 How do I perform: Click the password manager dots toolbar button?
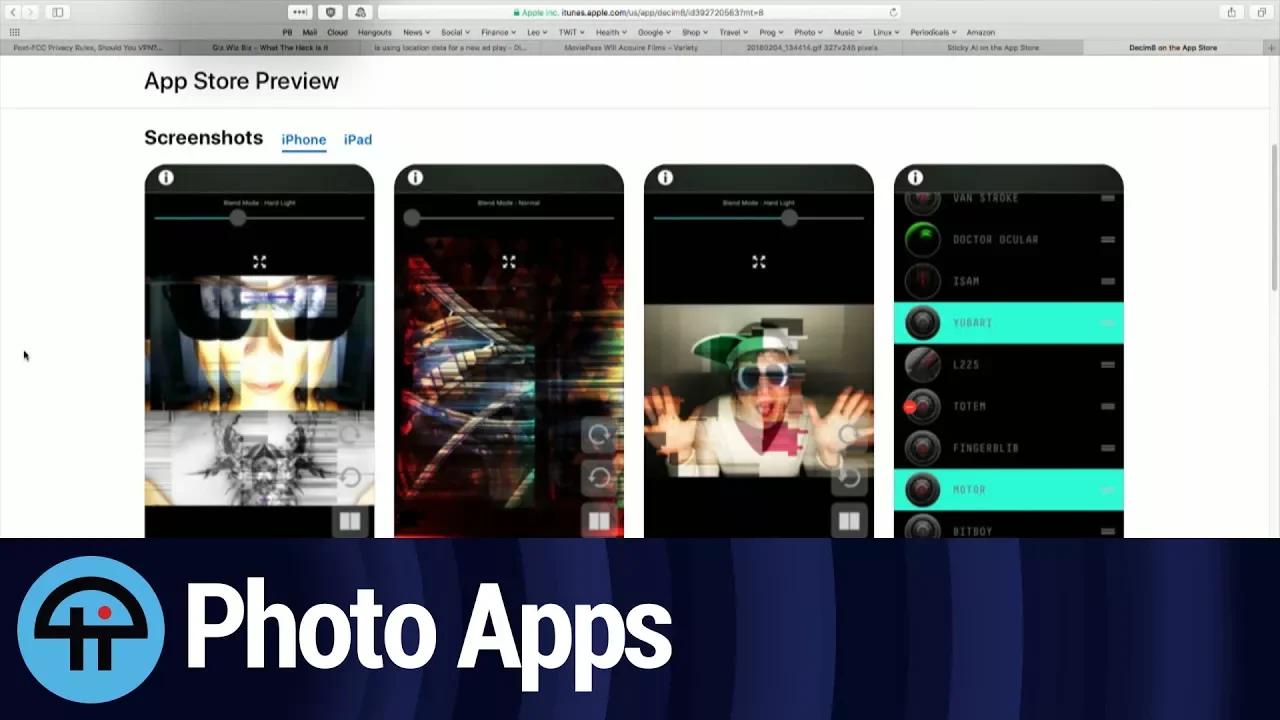pyautogui.click(x=299, y=12)
